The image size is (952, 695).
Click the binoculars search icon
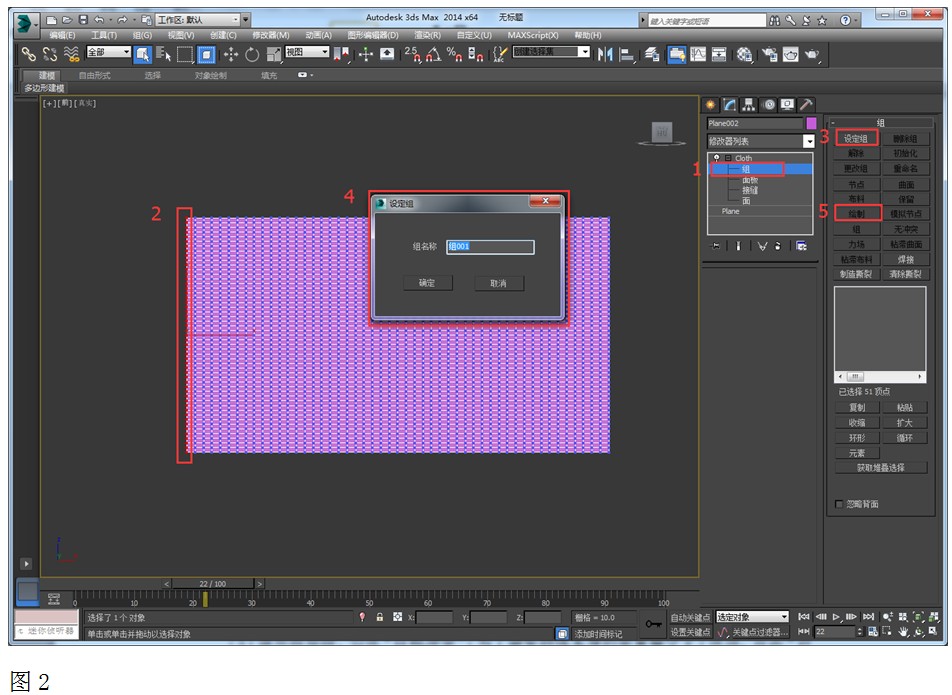pyautogui.click(x=775, y=21)
